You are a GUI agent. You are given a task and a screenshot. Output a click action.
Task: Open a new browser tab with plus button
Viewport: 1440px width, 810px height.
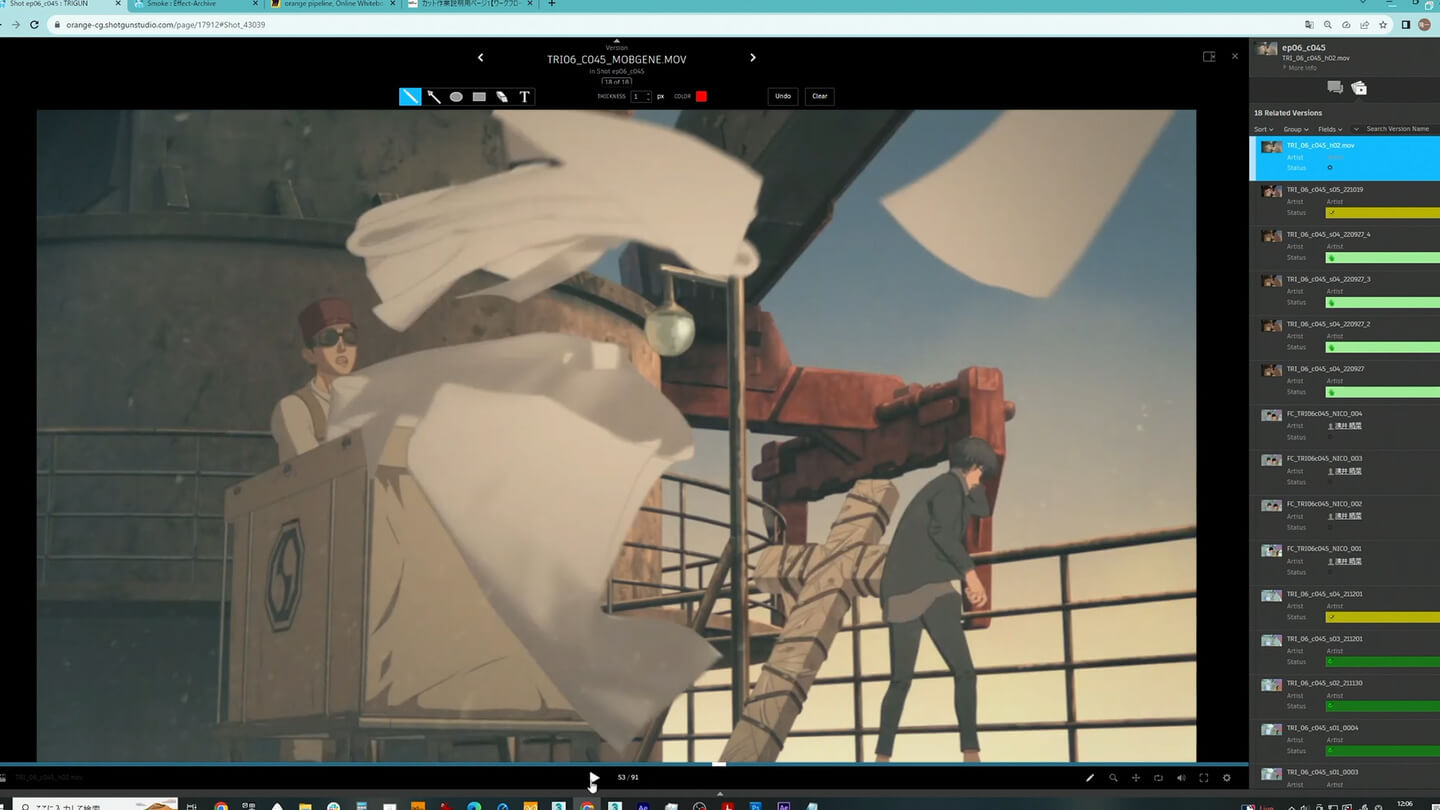(551, 4)
